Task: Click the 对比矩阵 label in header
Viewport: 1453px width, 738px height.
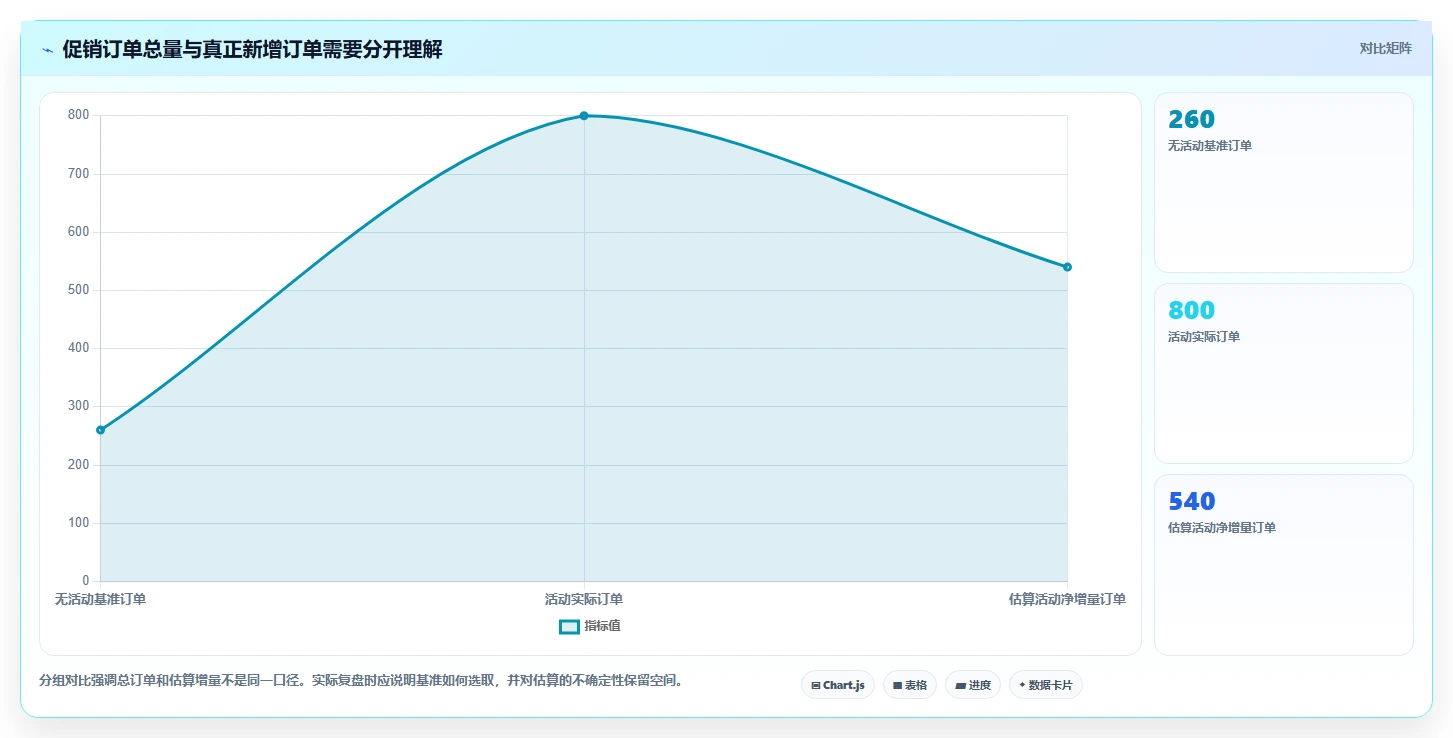Action: 1385,48
